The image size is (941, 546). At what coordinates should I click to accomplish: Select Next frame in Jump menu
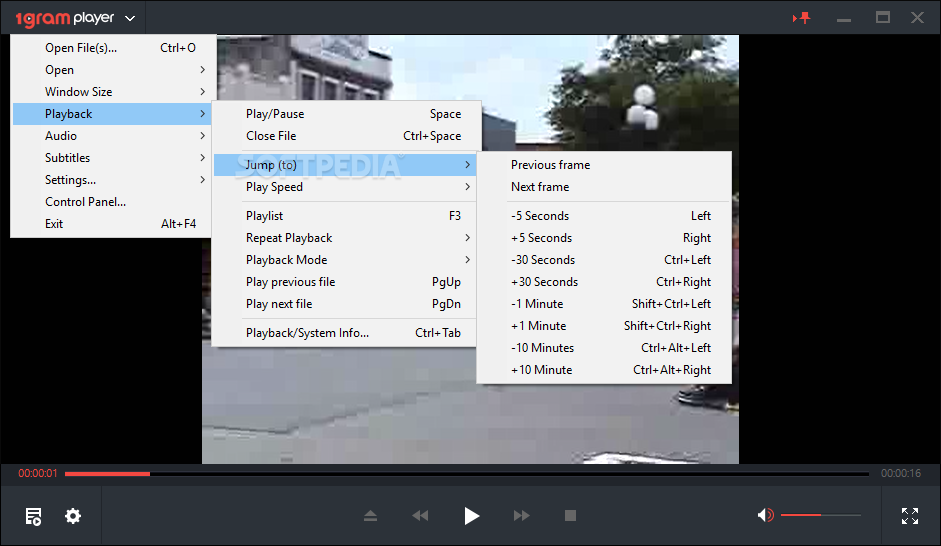(604, 187)
